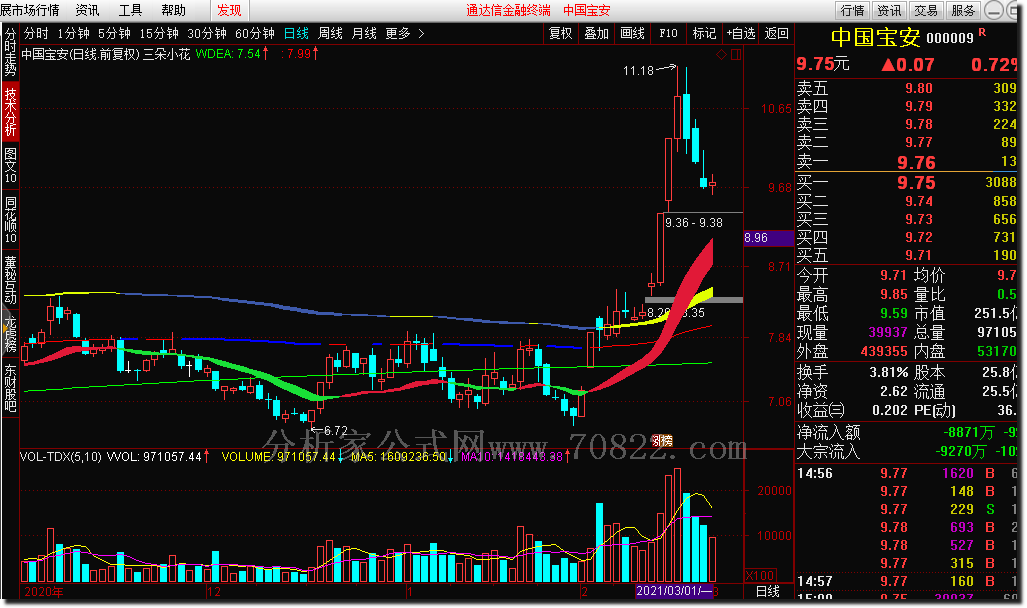The width and height of the screenshot is (1027, 608).
Task: Click the 11.18 high price label
Action: coord(638,71)
